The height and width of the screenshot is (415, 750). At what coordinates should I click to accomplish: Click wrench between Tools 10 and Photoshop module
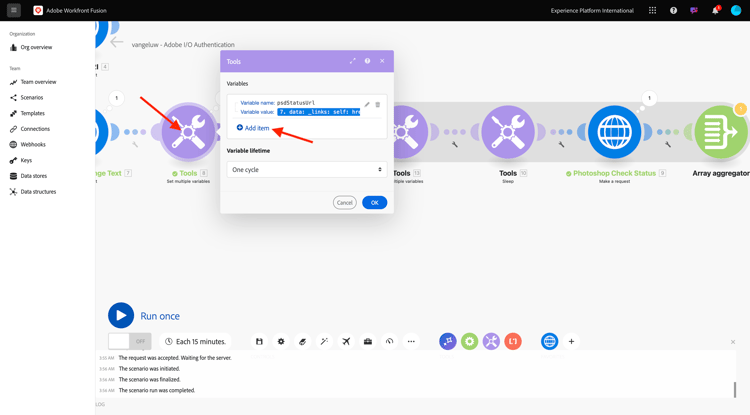pos(561,144)
